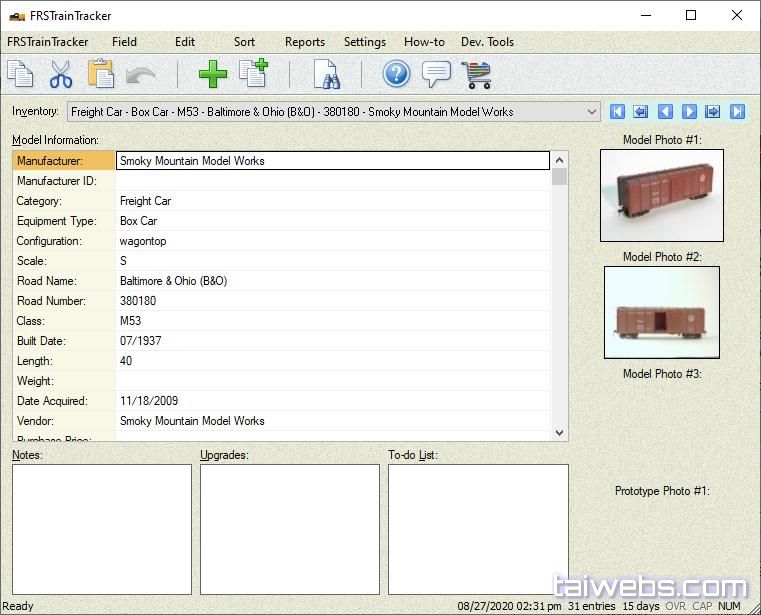Image resolution: width=761 pixels, height=615 pixels.
Task: Go to the next inventory record
Action: (x=689, y=112)
